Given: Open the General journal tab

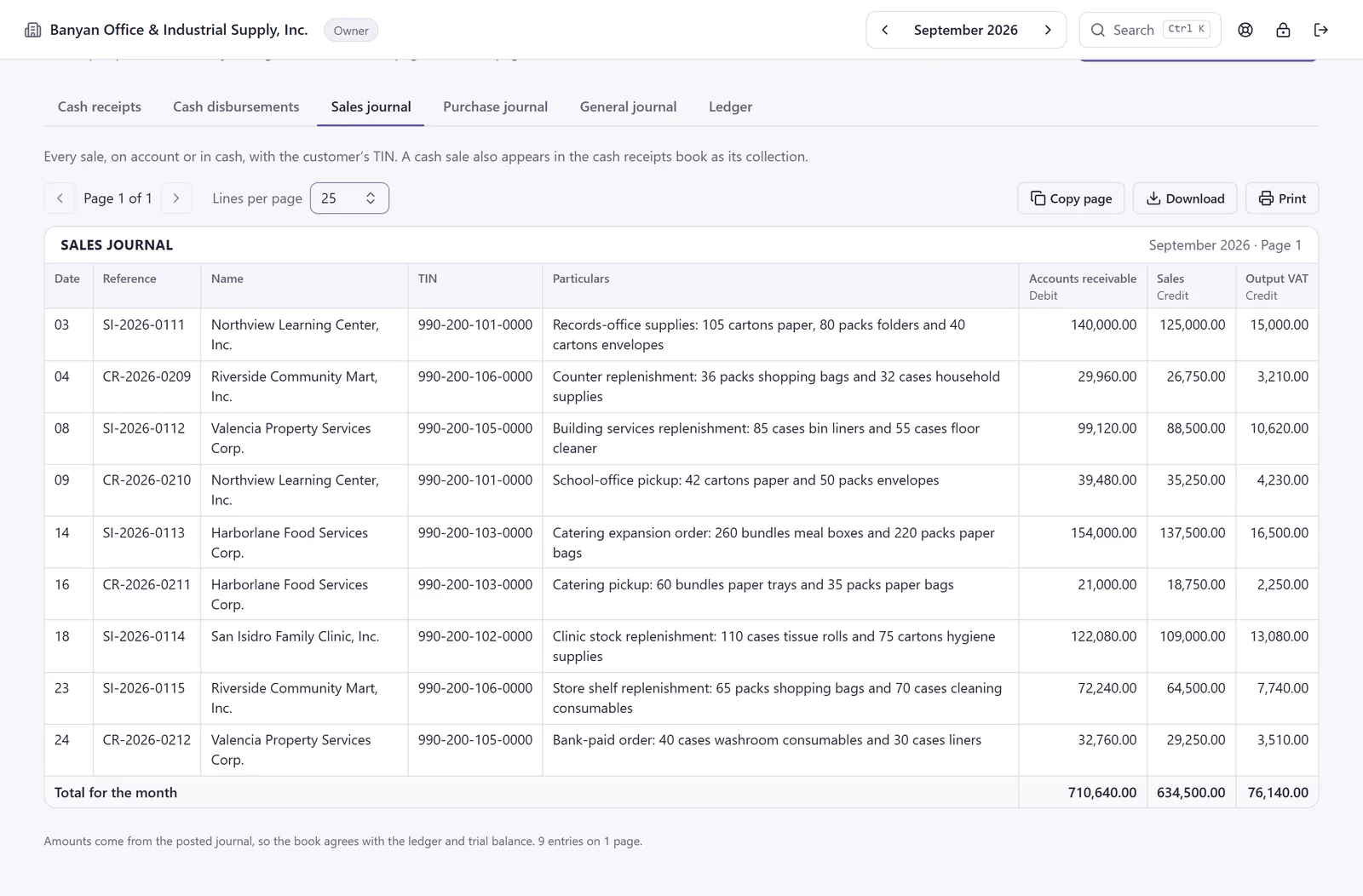Looking at the screenshot, I should click(x=628, y=106).
